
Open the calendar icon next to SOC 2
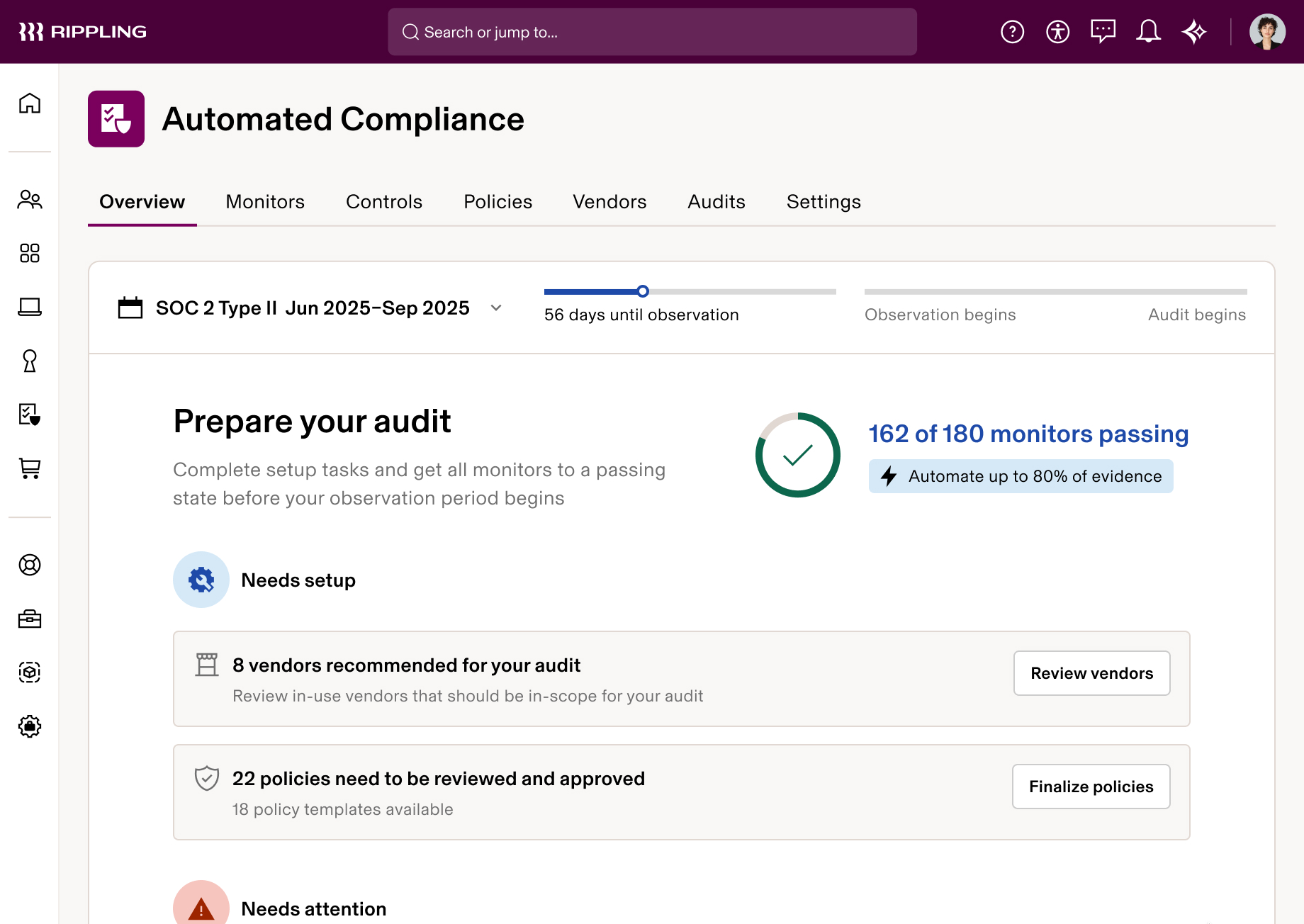click(x=130, y=308)
